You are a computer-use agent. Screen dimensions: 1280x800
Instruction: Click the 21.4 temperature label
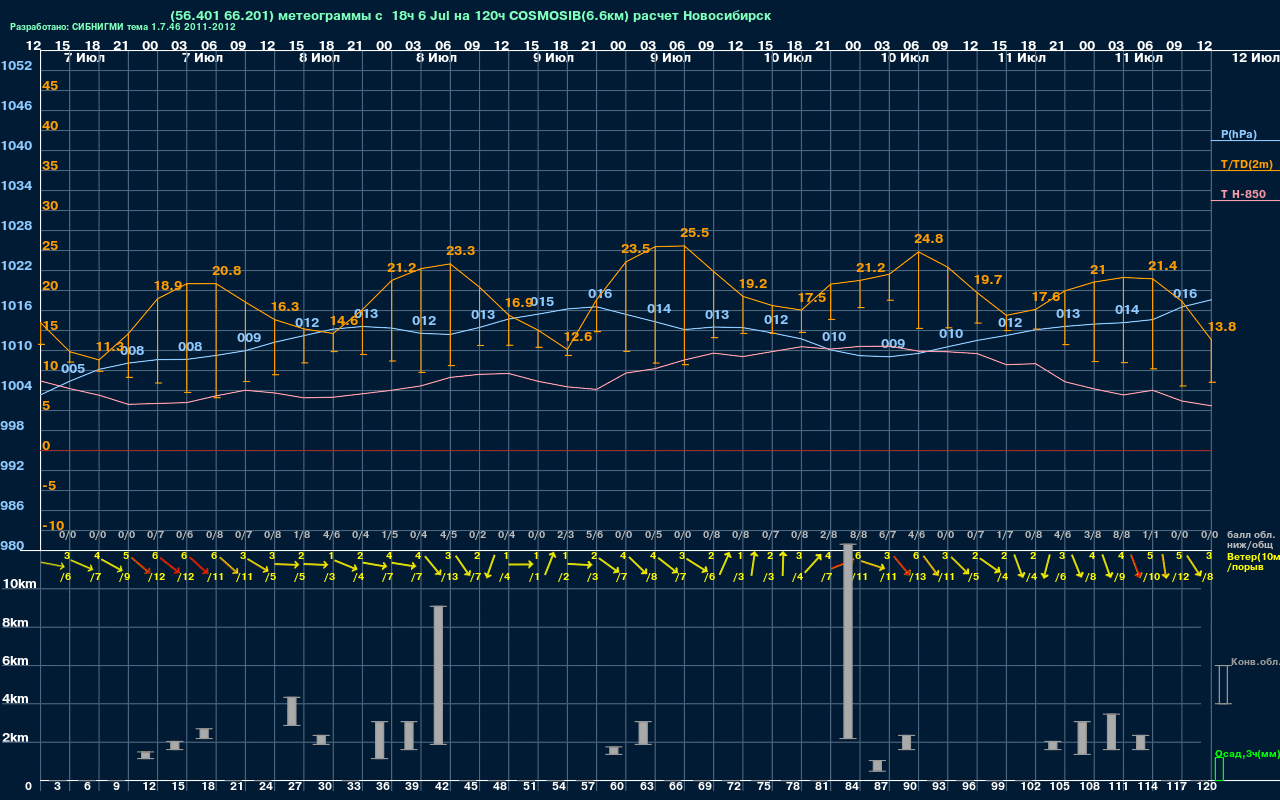(1163, 266)
